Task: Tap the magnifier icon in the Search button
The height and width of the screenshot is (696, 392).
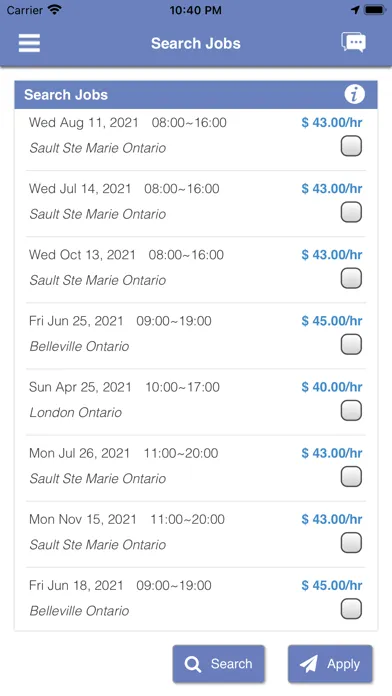Action: (193, 664)
